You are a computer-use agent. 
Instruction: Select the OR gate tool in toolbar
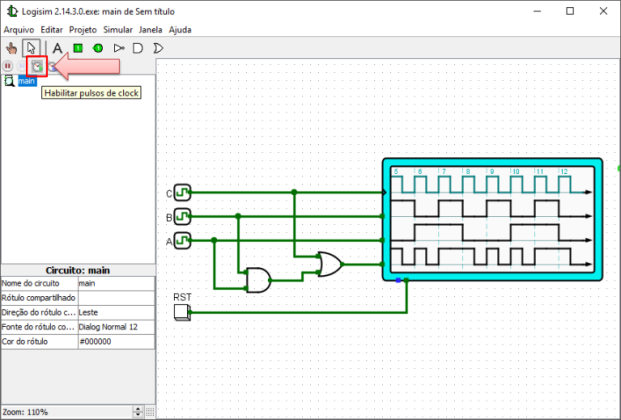(158, 47)
